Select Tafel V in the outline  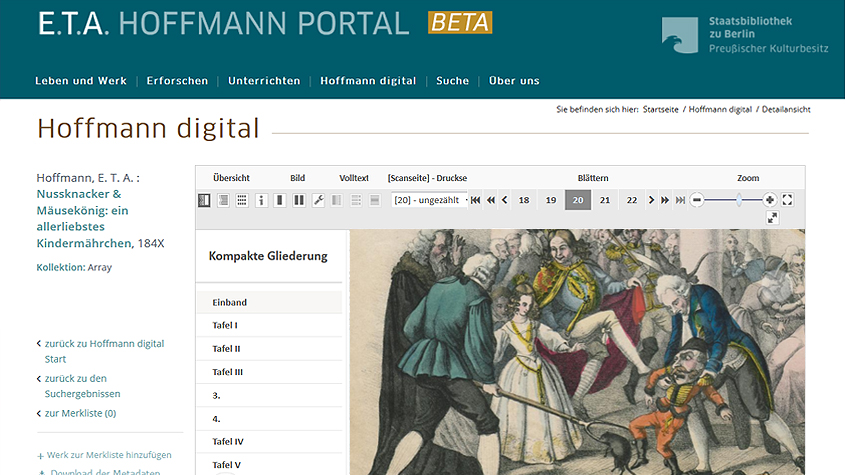click(269, 464)
